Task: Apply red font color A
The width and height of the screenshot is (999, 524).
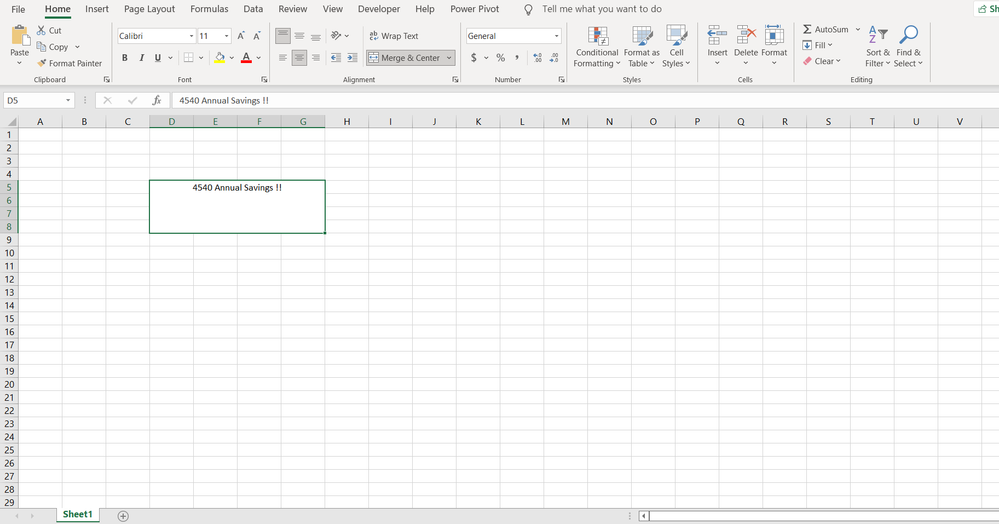Action: click(x=247, y=58)
